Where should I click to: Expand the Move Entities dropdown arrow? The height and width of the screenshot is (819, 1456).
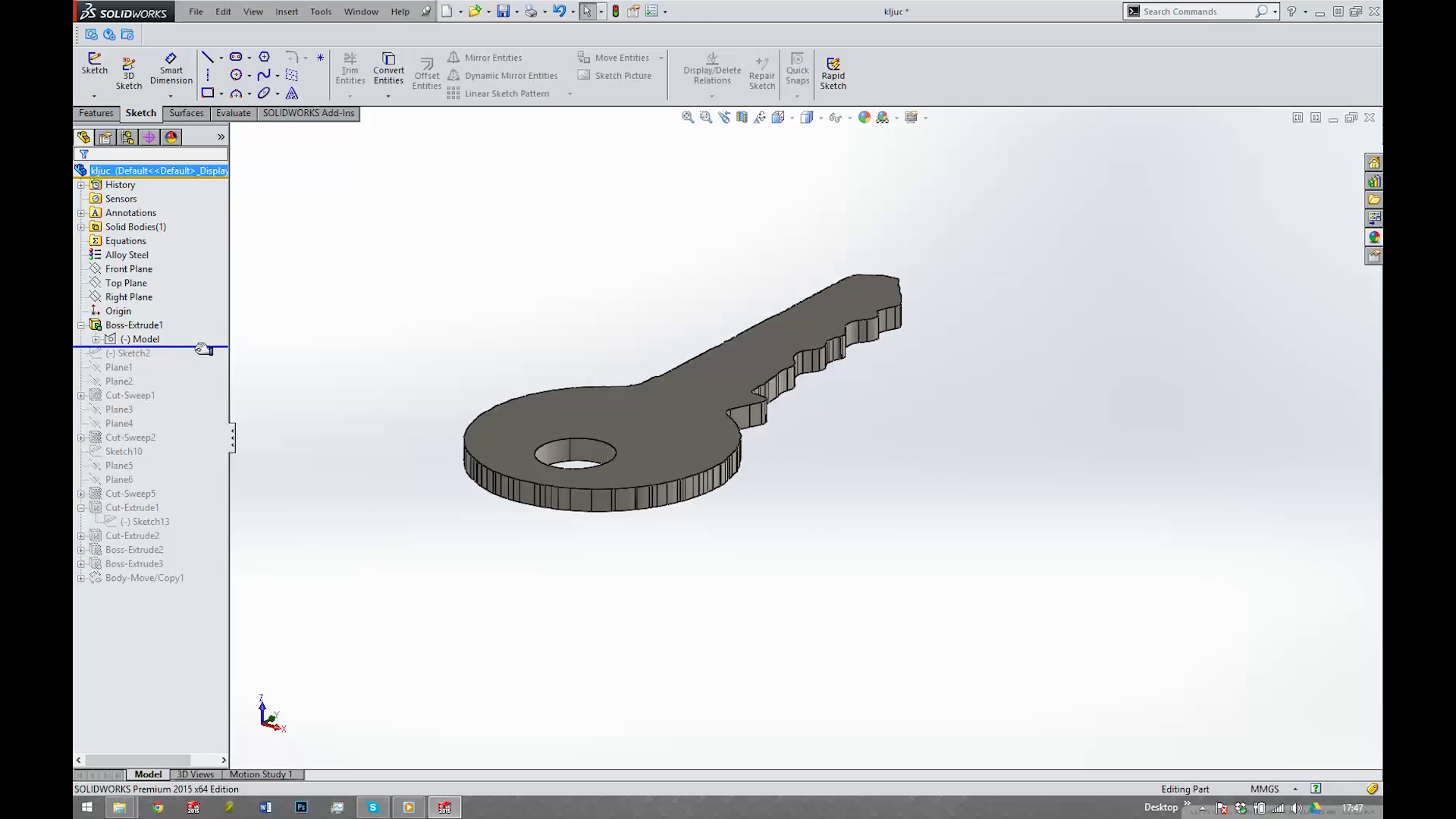661,57
